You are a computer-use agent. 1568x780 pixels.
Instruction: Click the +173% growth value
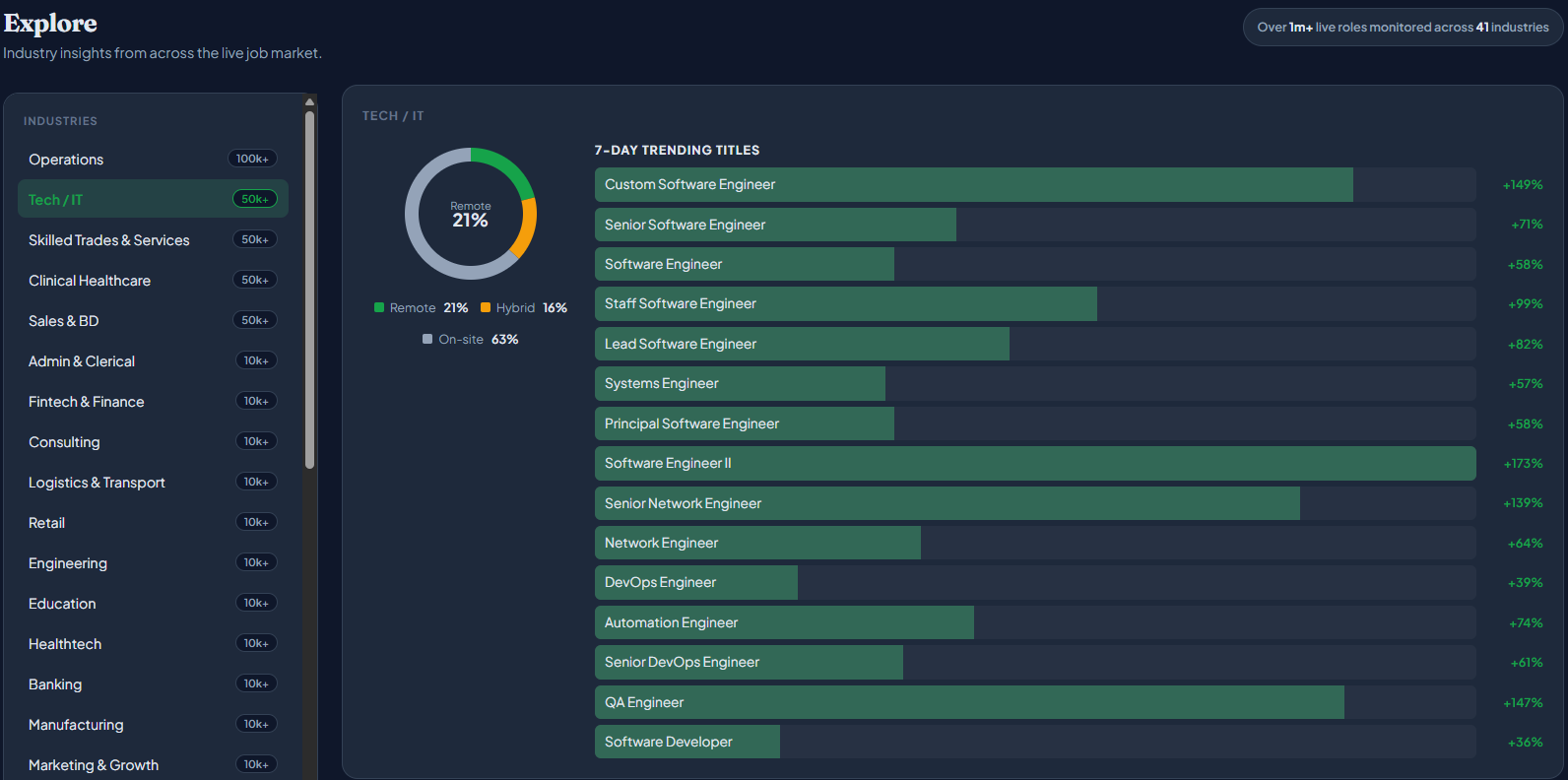(x=1523, y=463)
